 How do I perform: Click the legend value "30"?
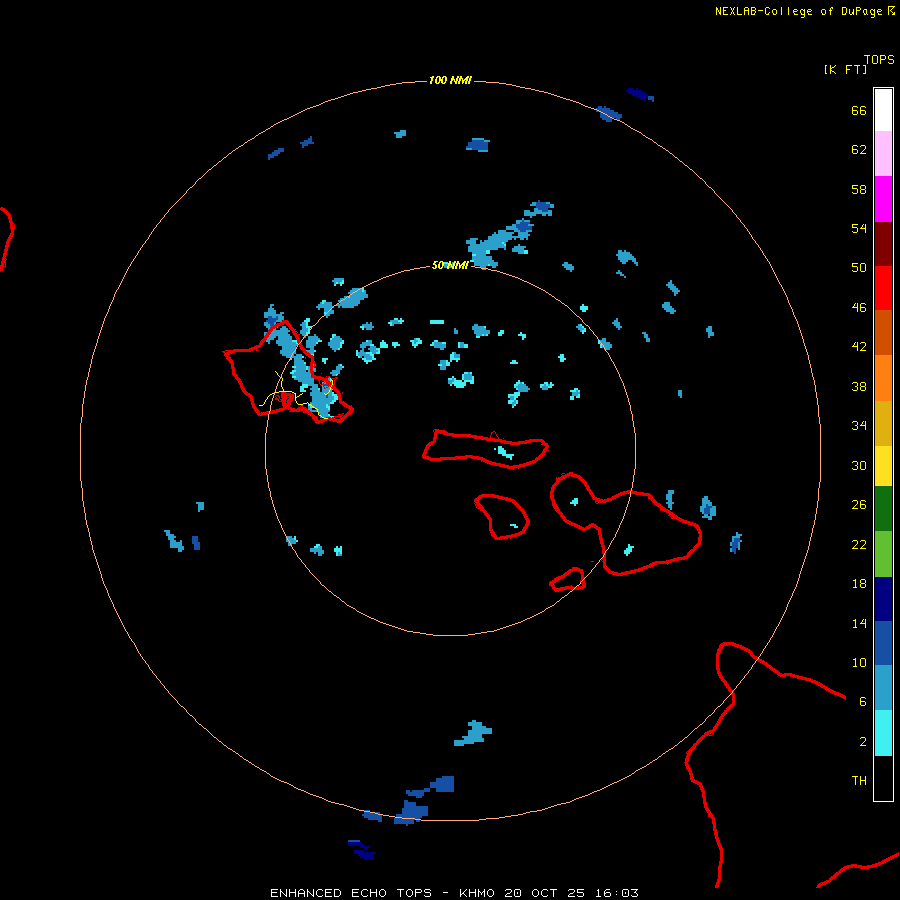pyautogui.click(x=859, y=465)
